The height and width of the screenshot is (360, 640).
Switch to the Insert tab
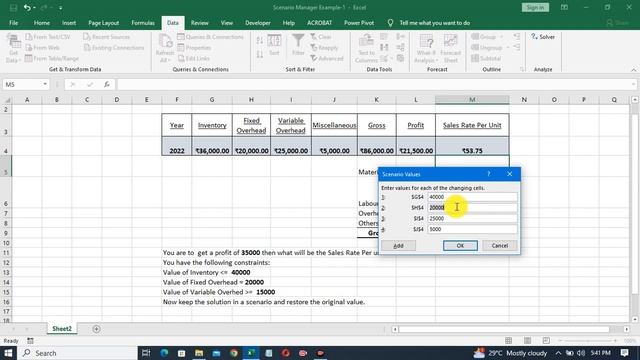(69, 23)
